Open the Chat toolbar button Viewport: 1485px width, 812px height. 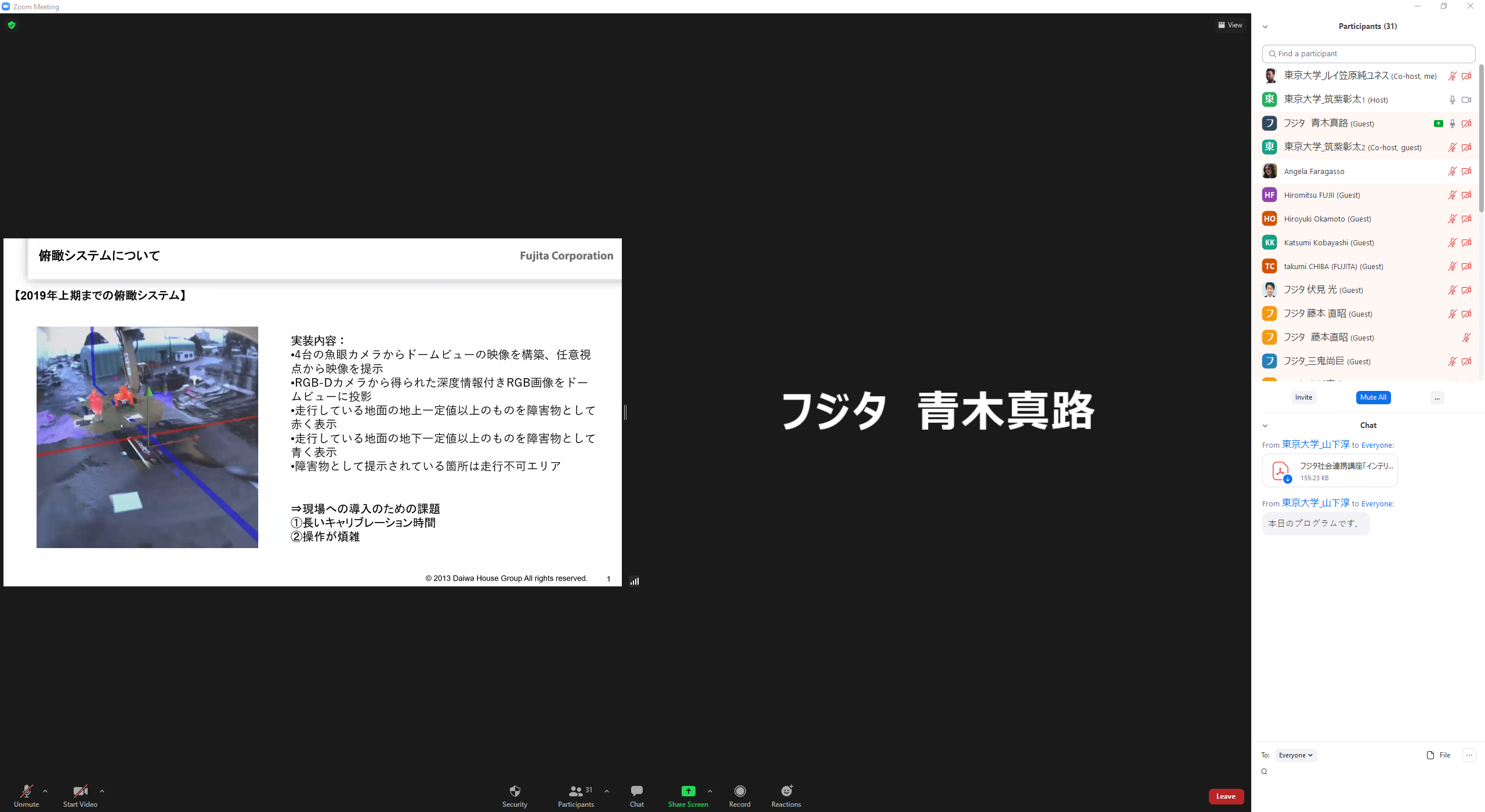click(x=636, y=795)
